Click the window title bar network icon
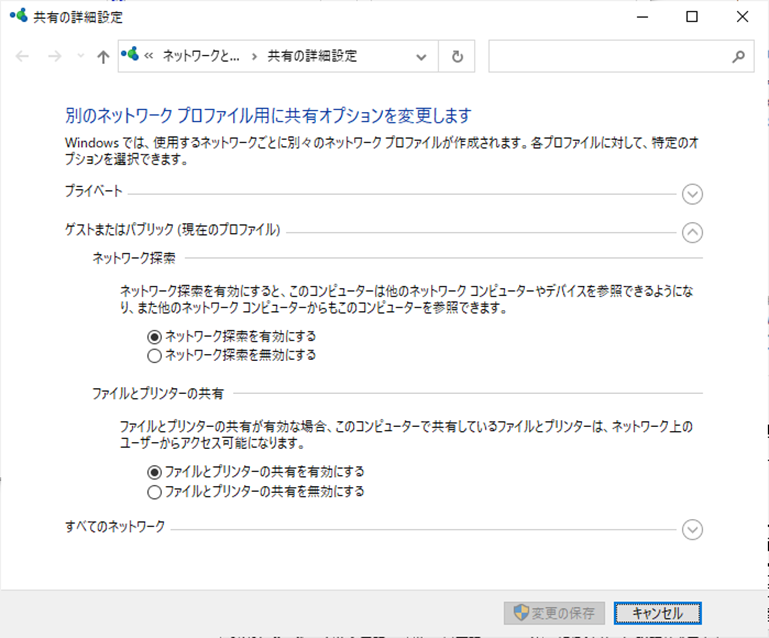 [19, 16]
